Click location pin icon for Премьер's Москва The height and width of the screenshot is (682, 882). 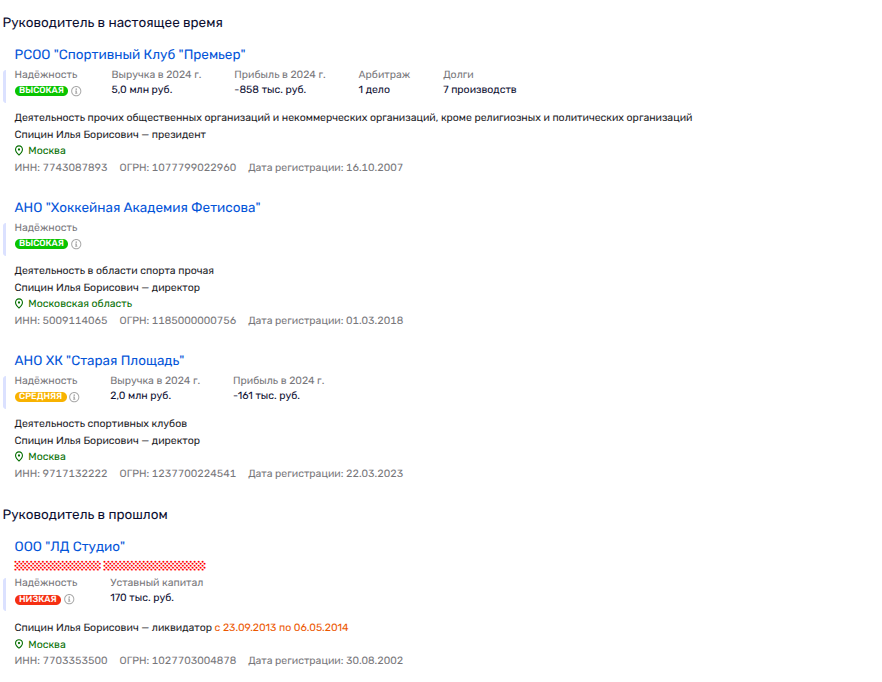point(19,151)
